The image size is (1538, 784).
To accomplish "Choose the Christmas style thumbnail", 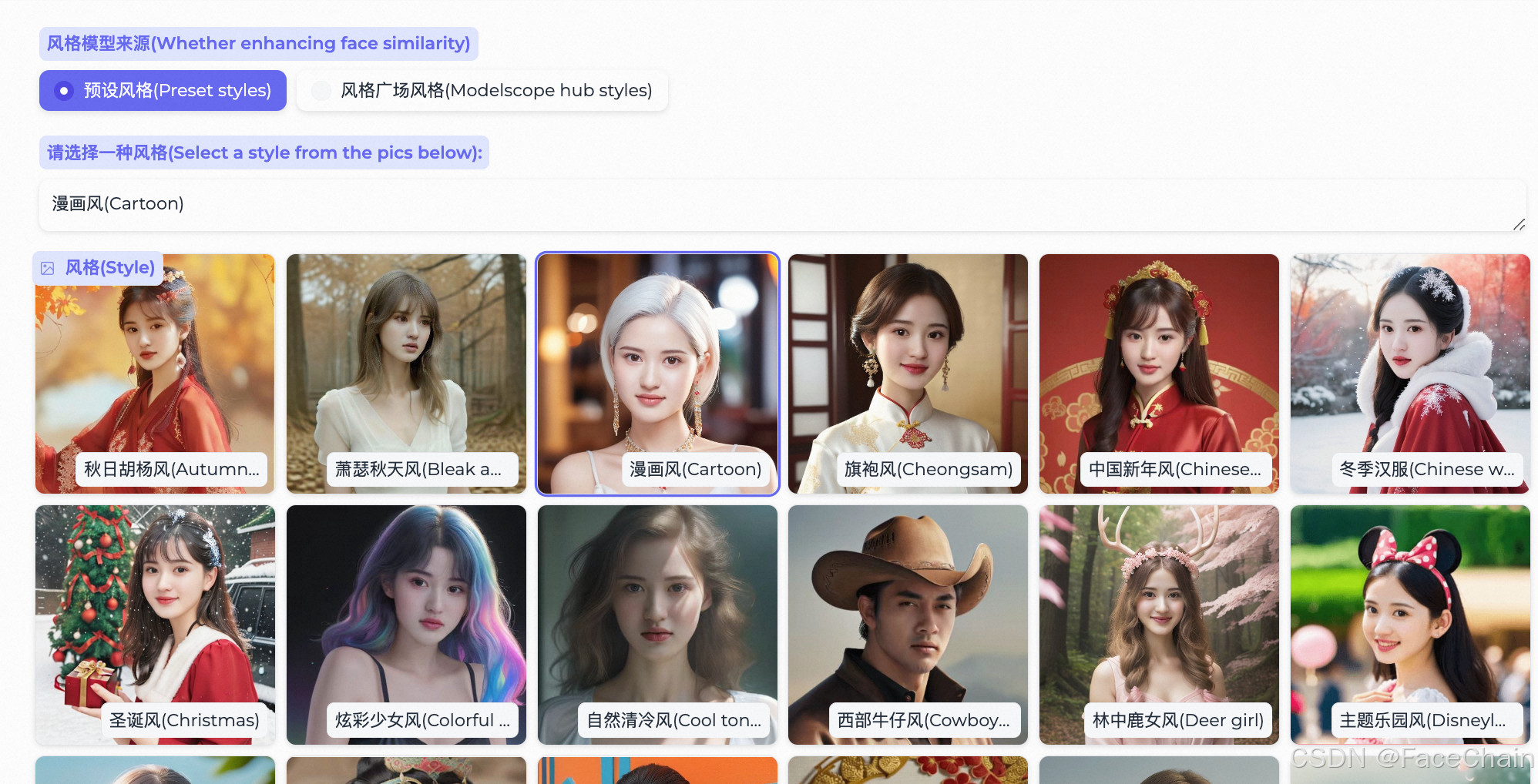I will pyautogui.click(x=155, y=625).
